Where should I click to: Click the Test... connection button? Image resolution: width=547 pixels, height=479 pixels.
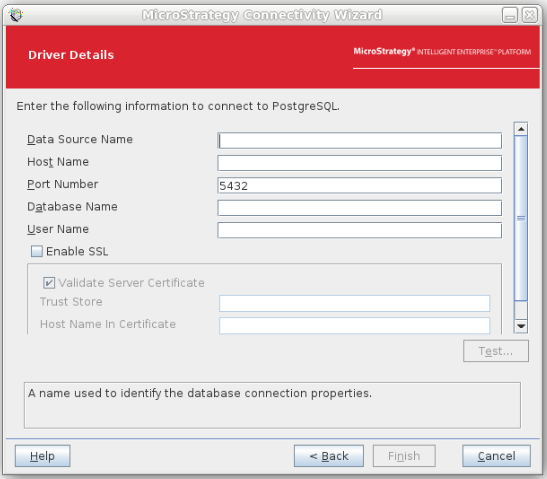click(x=496, y=351)
